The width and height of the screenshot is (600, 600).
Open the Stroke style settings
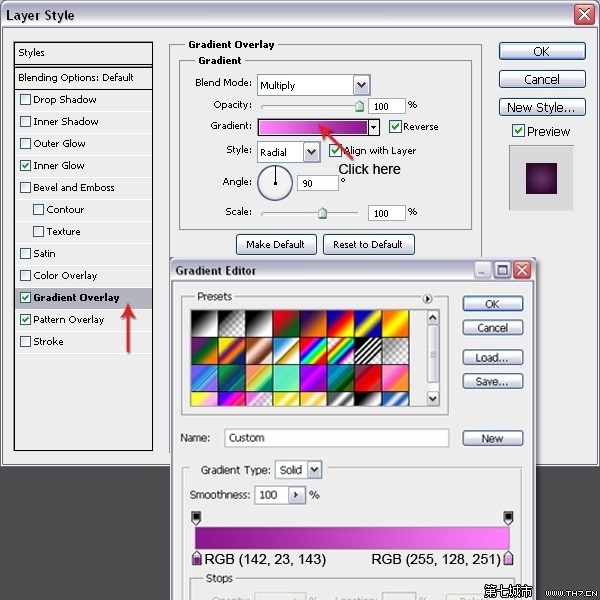click(48, 342)
